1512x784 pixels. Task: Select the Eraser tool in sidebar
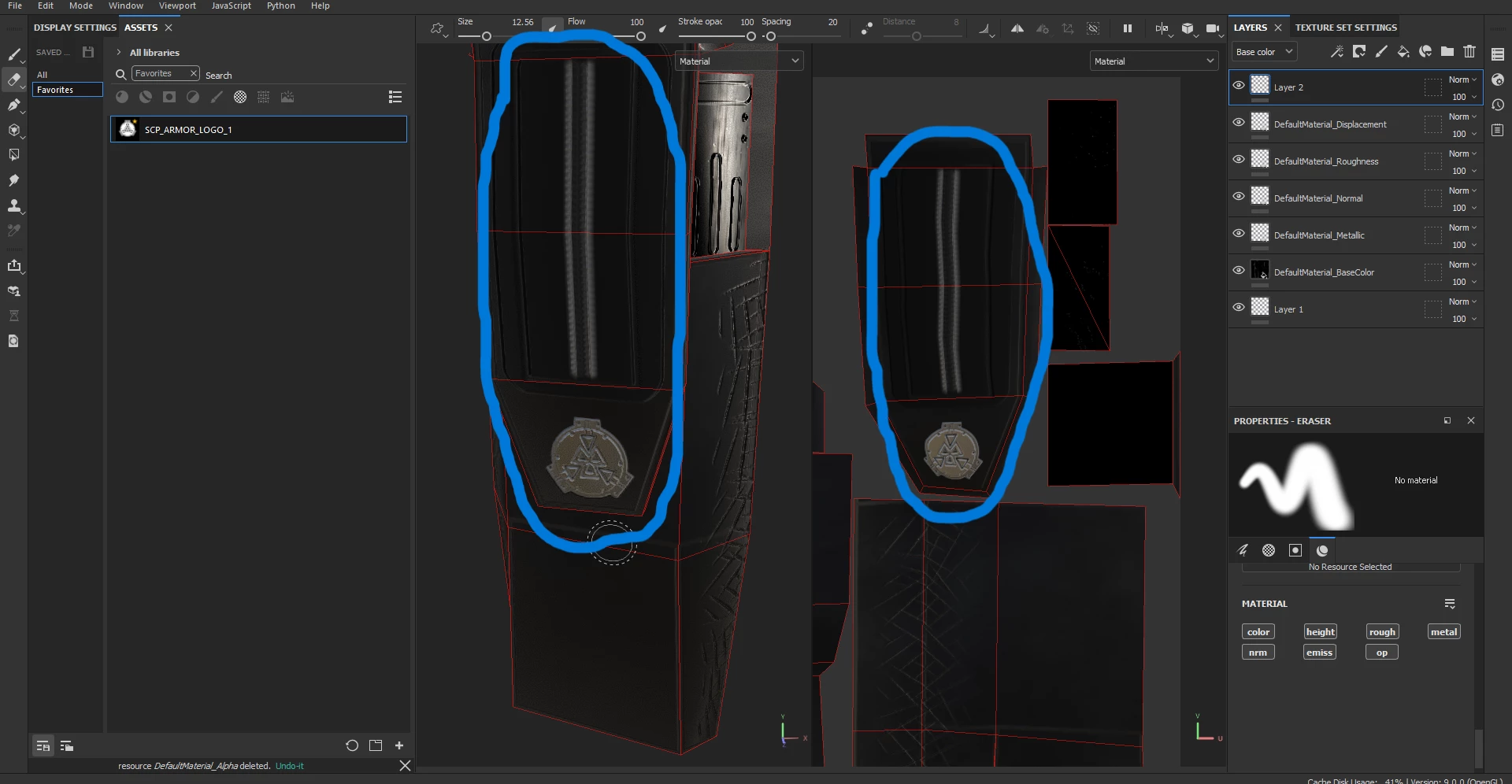pyautogui.click(x=13, y=80)
